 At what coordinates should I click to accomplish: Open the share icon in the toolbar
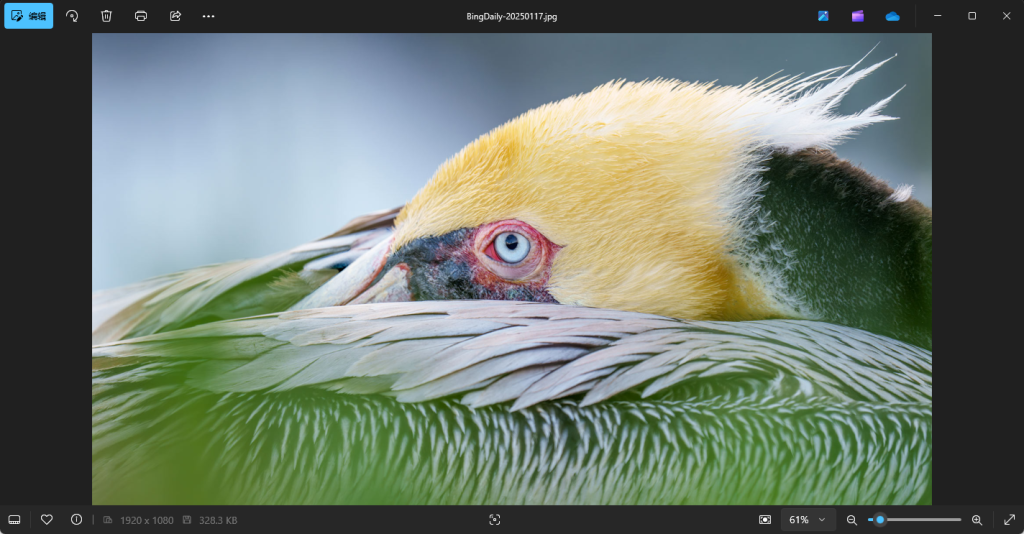(x=175, y=16)
